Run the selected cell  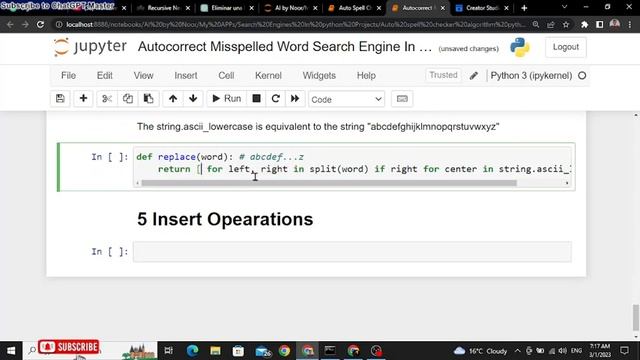coord(227,99)
